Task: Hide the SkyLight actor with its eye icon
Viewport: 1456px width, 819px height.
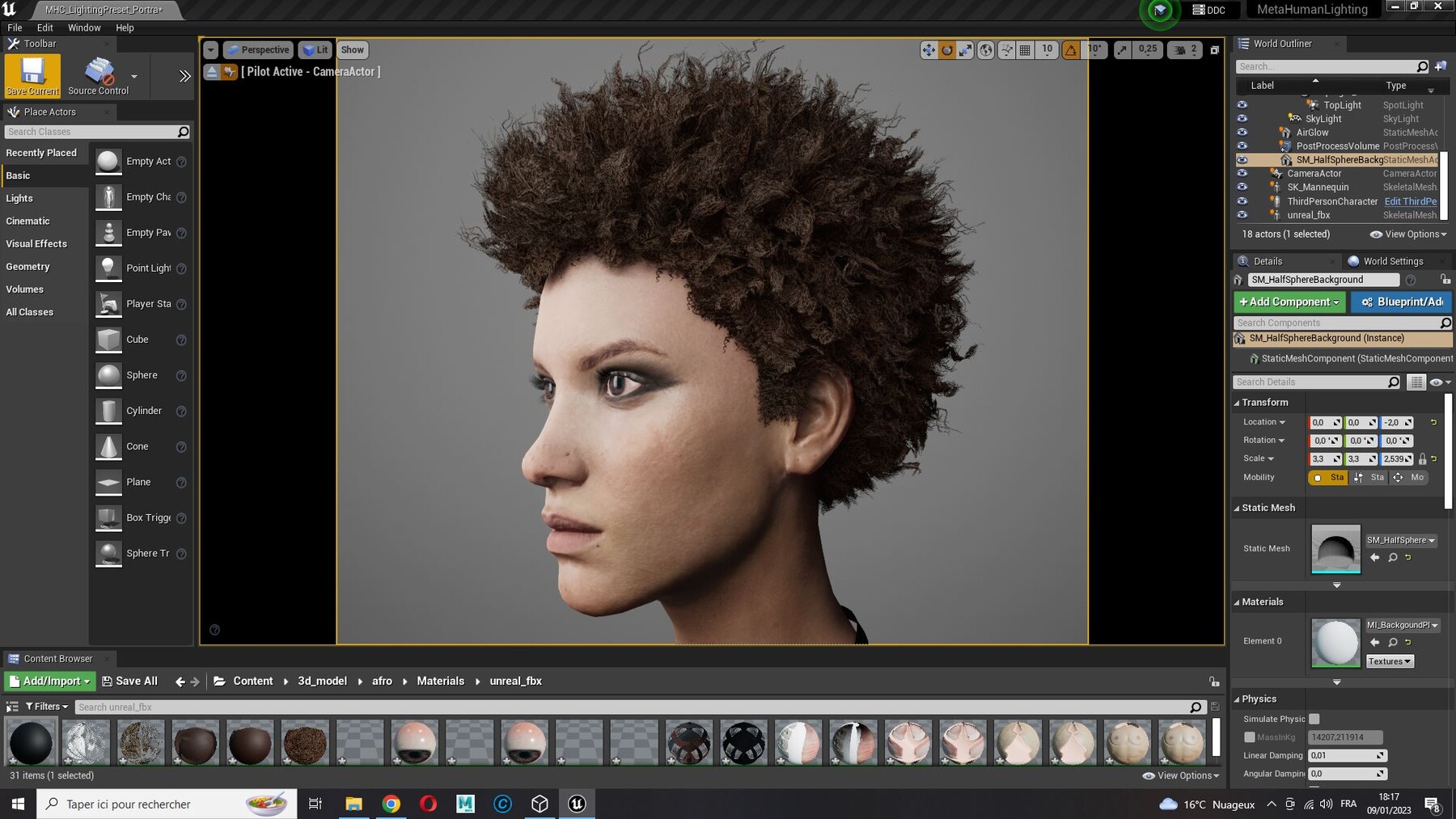Action: [1242, 119]
